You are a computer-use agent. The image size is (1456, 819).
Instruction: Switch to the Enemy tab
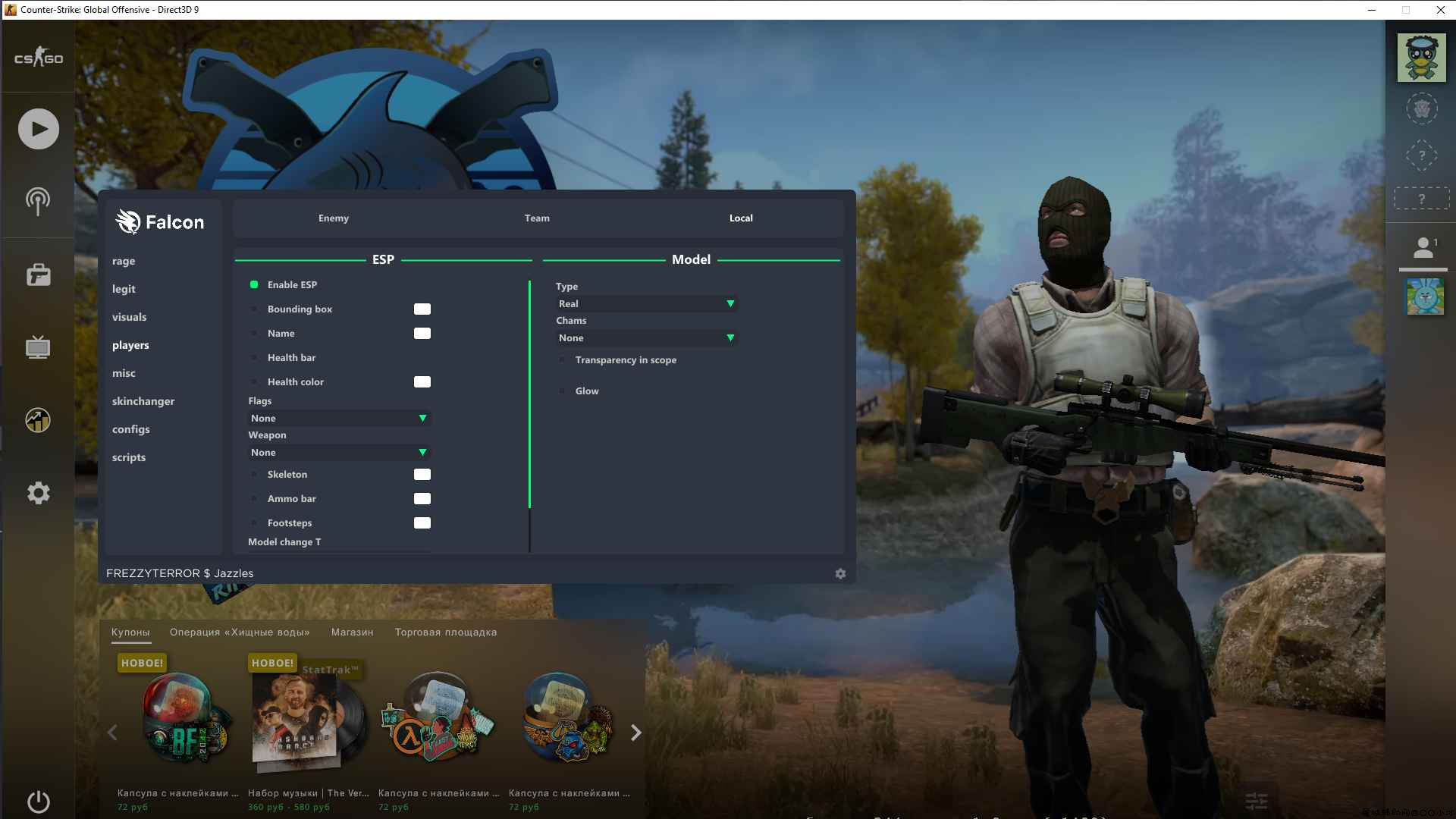pyautogui.click(x=334, y=218)
